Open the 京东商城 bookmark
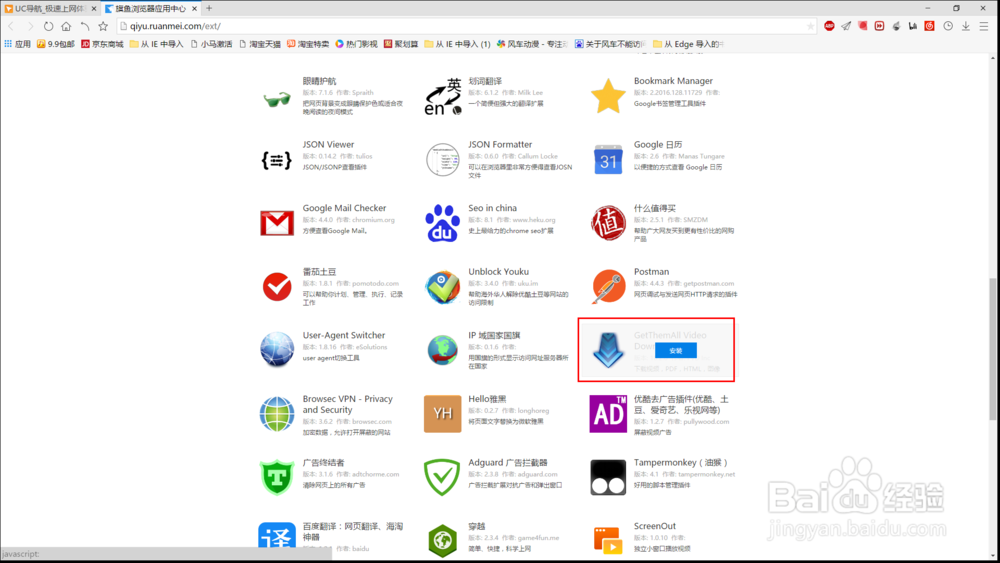 coord(102,44)
